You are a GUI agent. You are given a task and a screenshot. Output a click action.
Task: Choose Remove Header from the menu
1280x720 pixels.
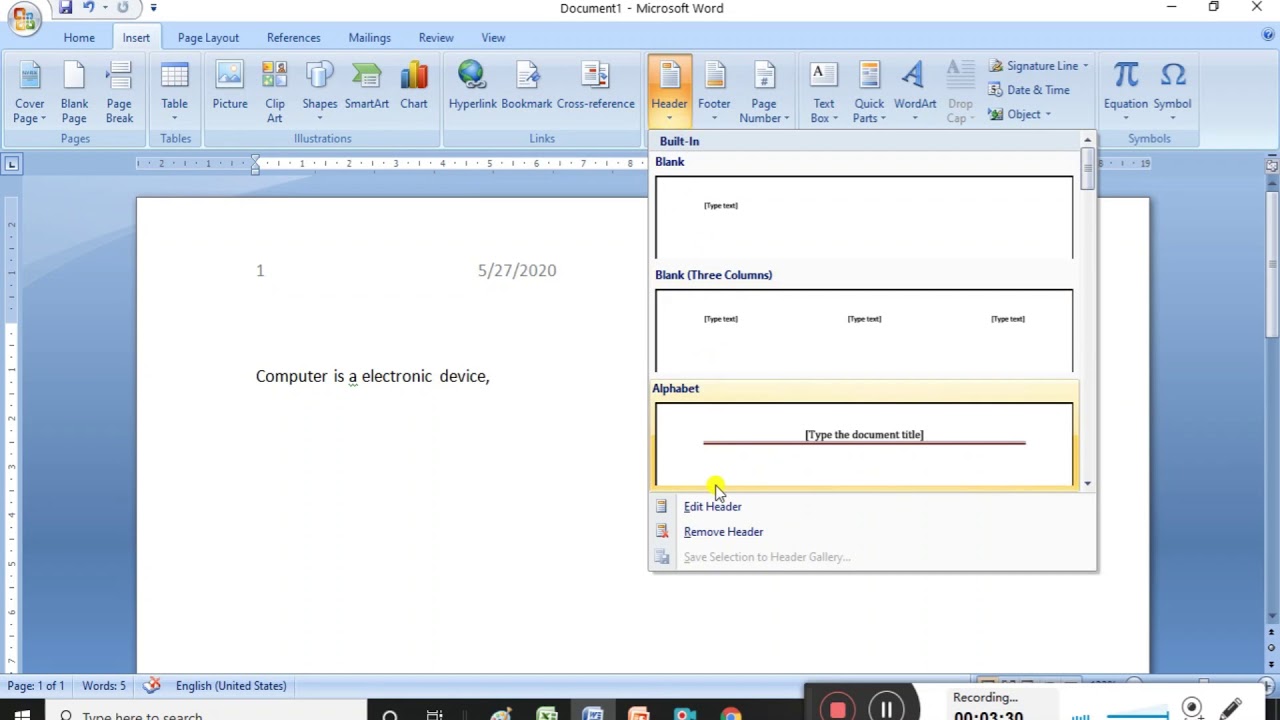[x=723, y=532]
